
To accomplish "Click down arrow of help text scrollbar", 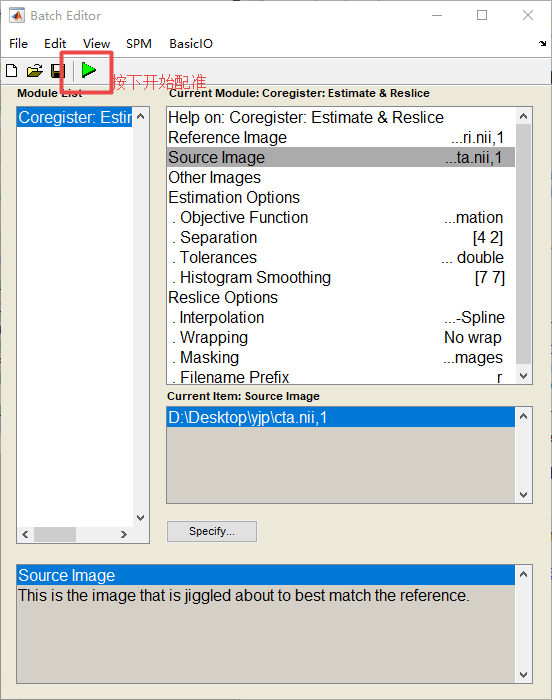I will 524,675.
